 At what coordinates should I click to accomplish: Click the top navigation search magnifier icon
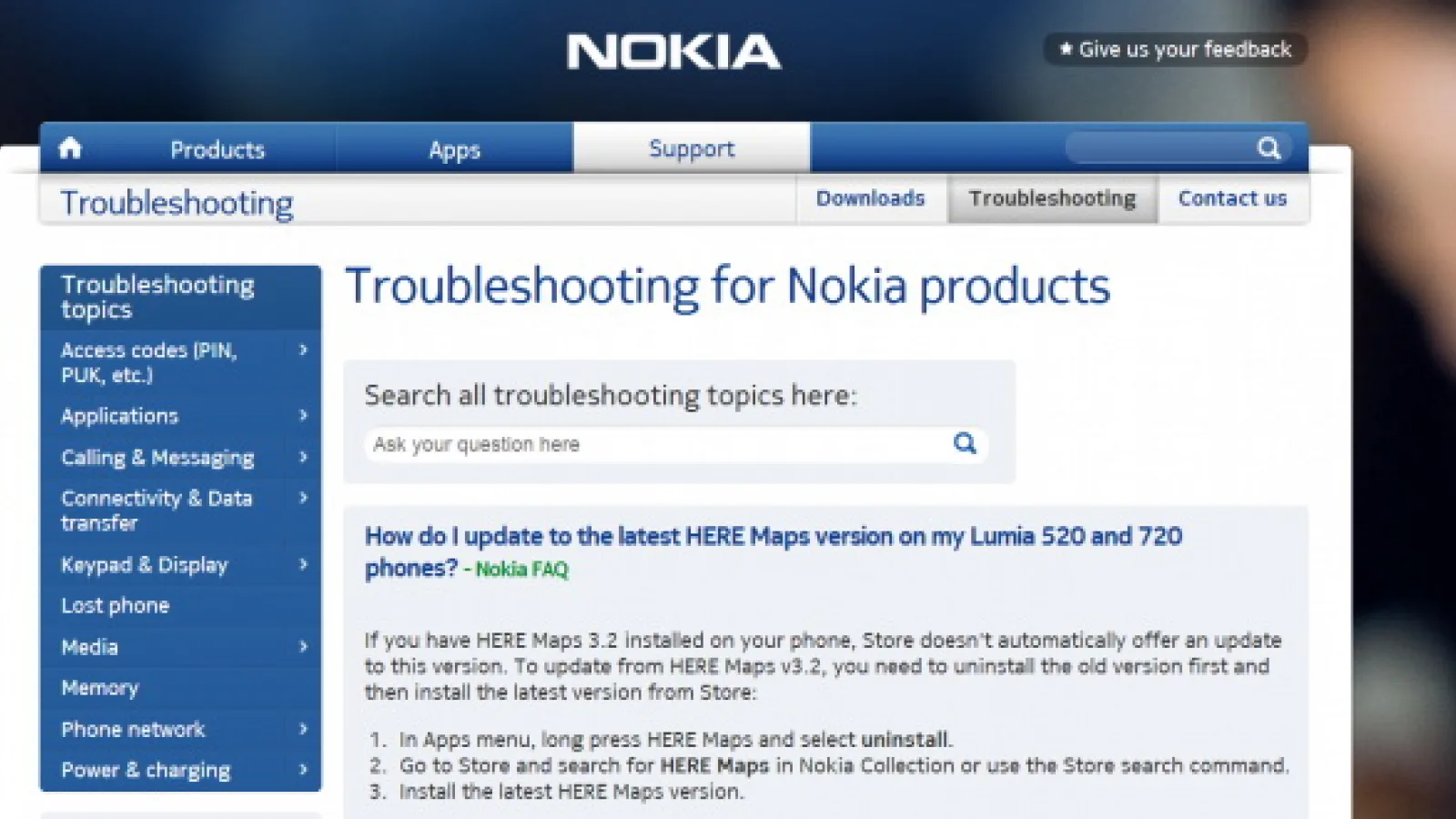pyautogui.click(x=1269, y=147)
